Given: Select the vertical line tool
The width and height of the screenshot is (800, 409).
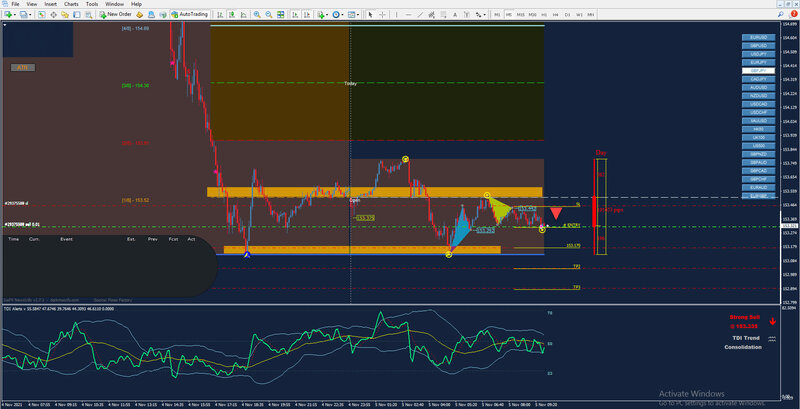Looking at the screenshot, I should pos(397,14).
